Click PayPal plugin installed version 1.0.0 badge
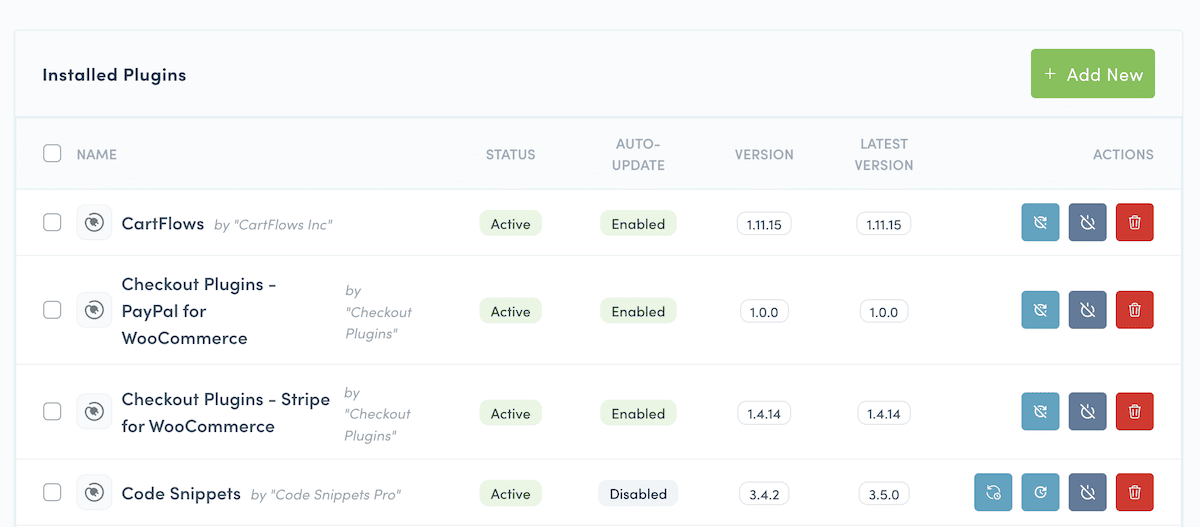 pyautogui.click(x=764, y=311)
